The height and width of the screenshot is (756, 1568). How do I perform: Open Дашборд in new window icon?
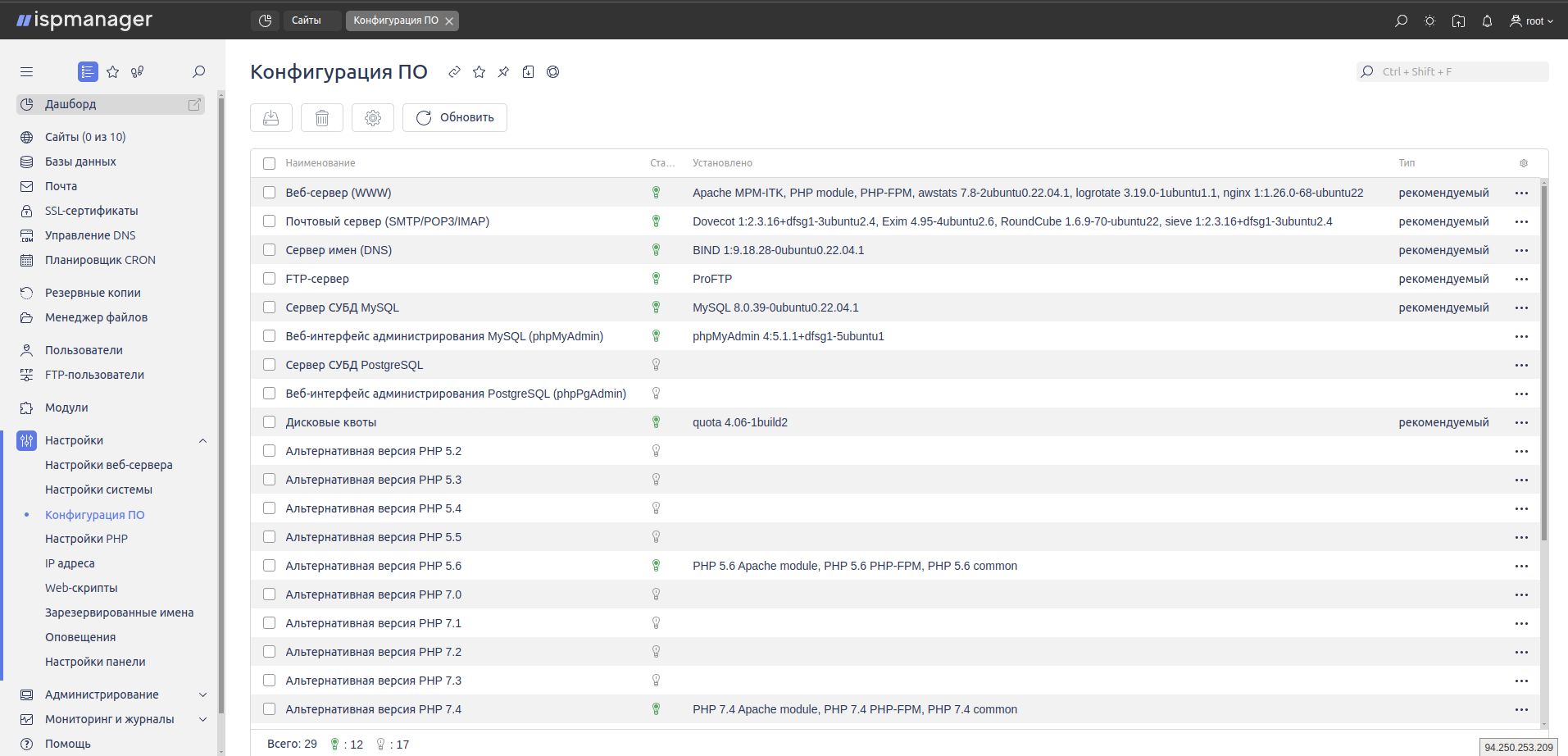point(194,104)
